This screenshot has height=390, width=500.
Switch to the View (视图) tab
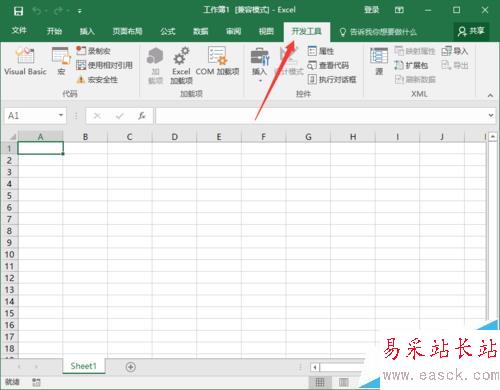point(266,31)
